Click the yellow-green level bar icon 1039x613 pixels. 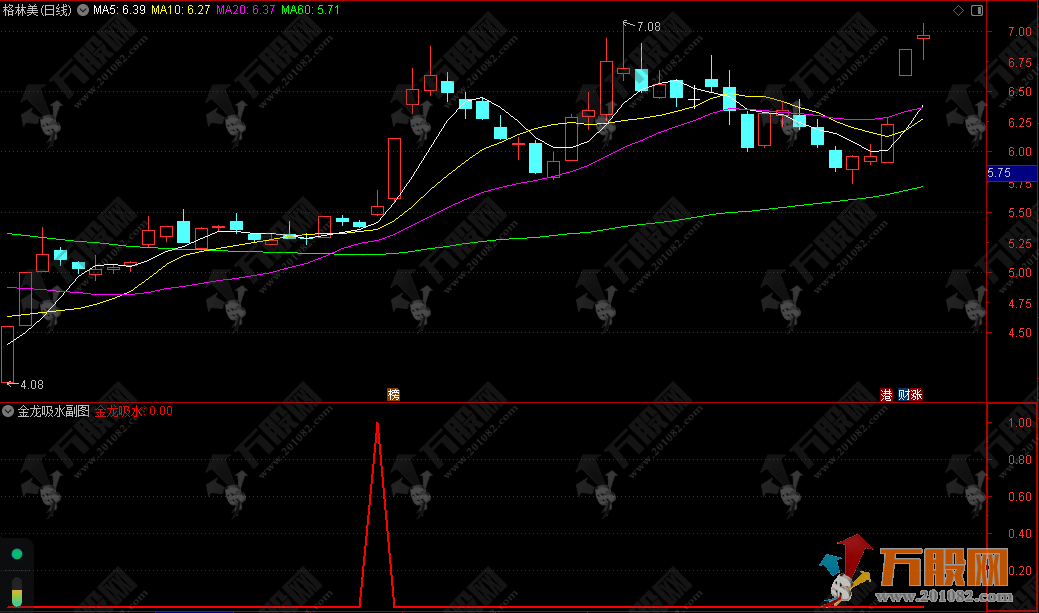click(17, 592)
